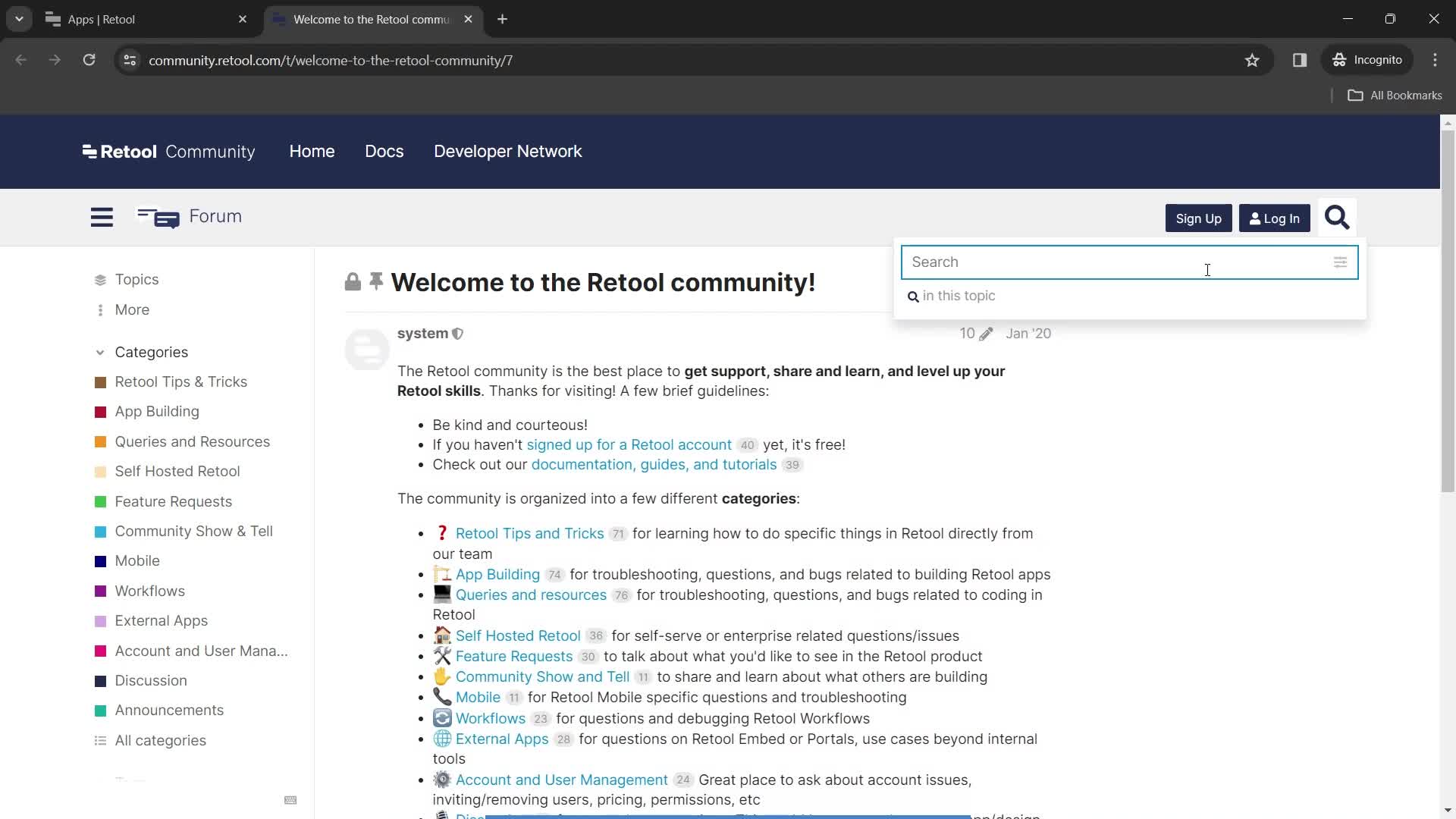Image resolution: width=1456 pixels, height=819 pixels.
Task: Click the Jan '20 post date
Action: (x=1028, y=334)
